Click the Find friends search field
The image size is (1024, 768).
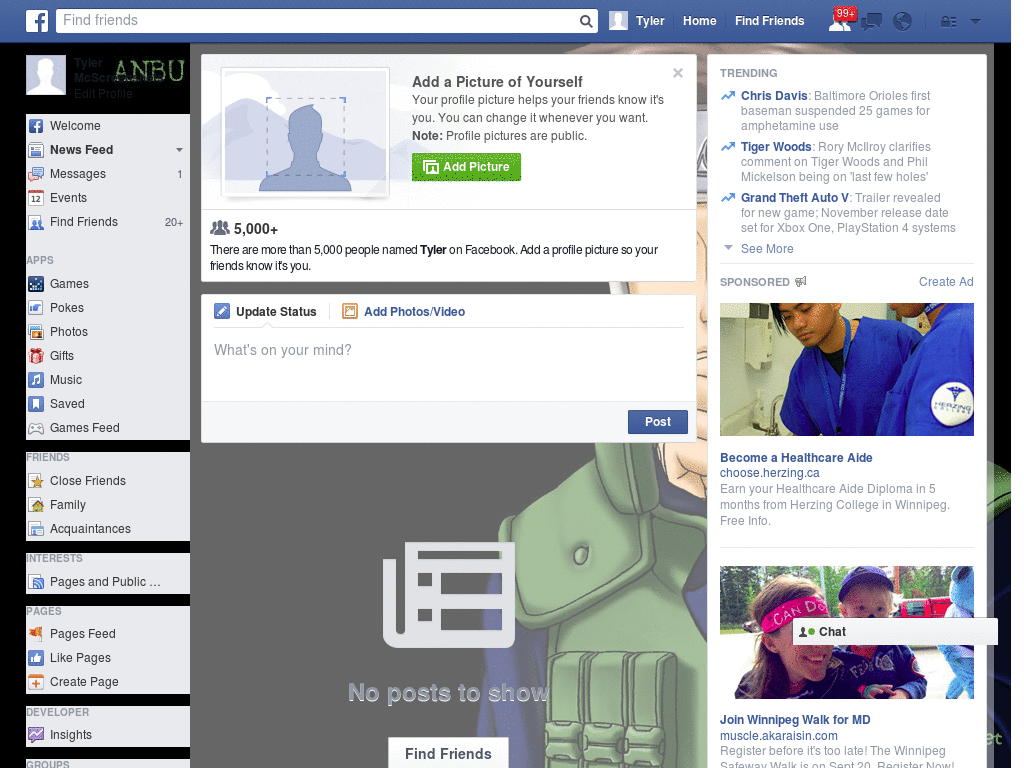[x=319, y=21]
